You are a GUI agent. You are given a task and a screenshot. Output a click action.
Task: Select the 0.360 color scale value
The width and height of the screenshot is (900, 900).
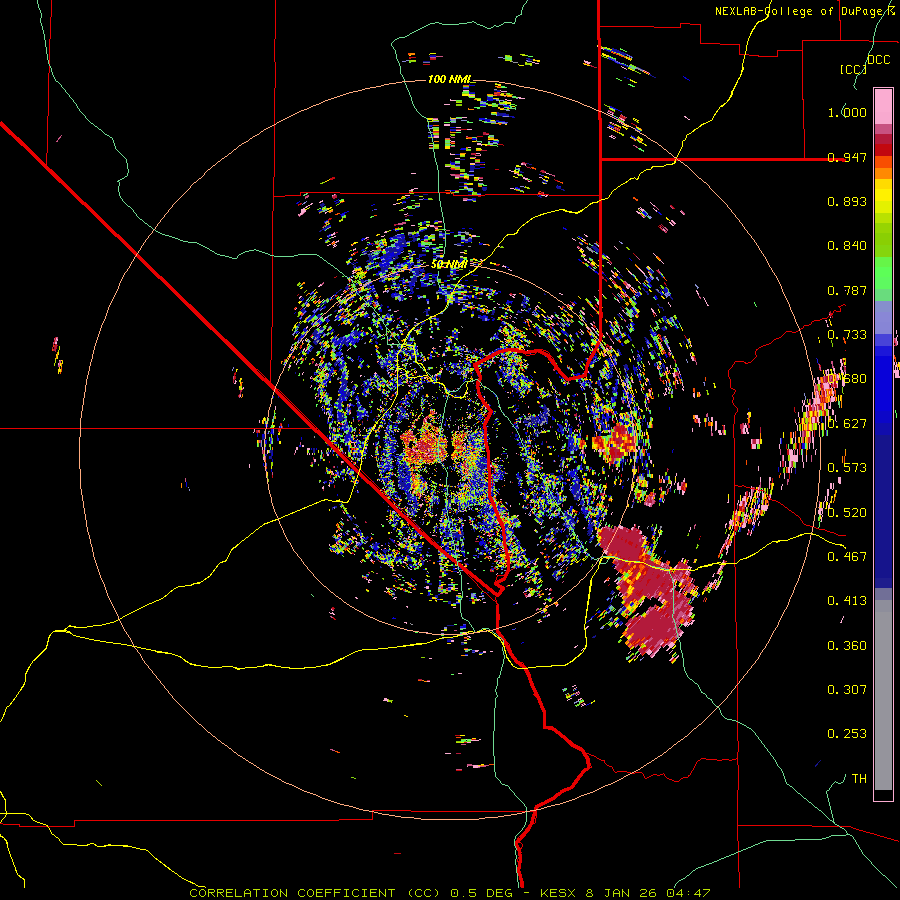pyautogui.click(x=847, y=646)
